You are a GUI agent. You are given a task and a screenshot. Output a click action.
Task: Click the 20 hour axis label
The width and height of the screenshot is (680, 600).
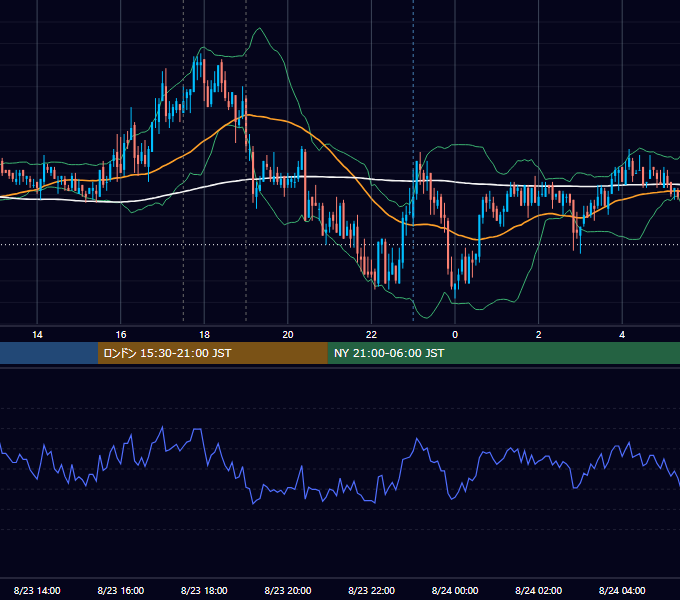[288, 335]
